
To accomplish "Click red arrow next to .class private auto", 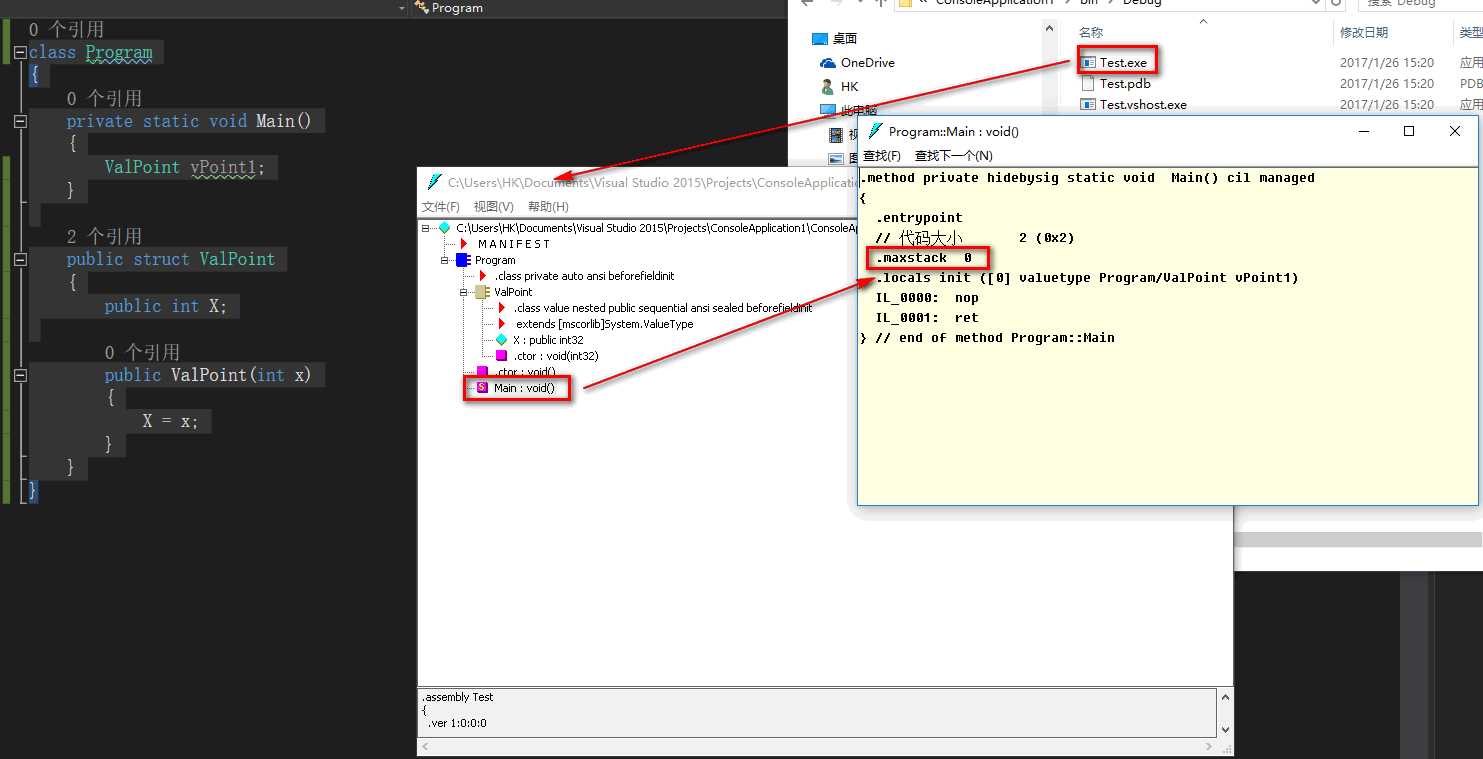I will (x=483, y=276).
